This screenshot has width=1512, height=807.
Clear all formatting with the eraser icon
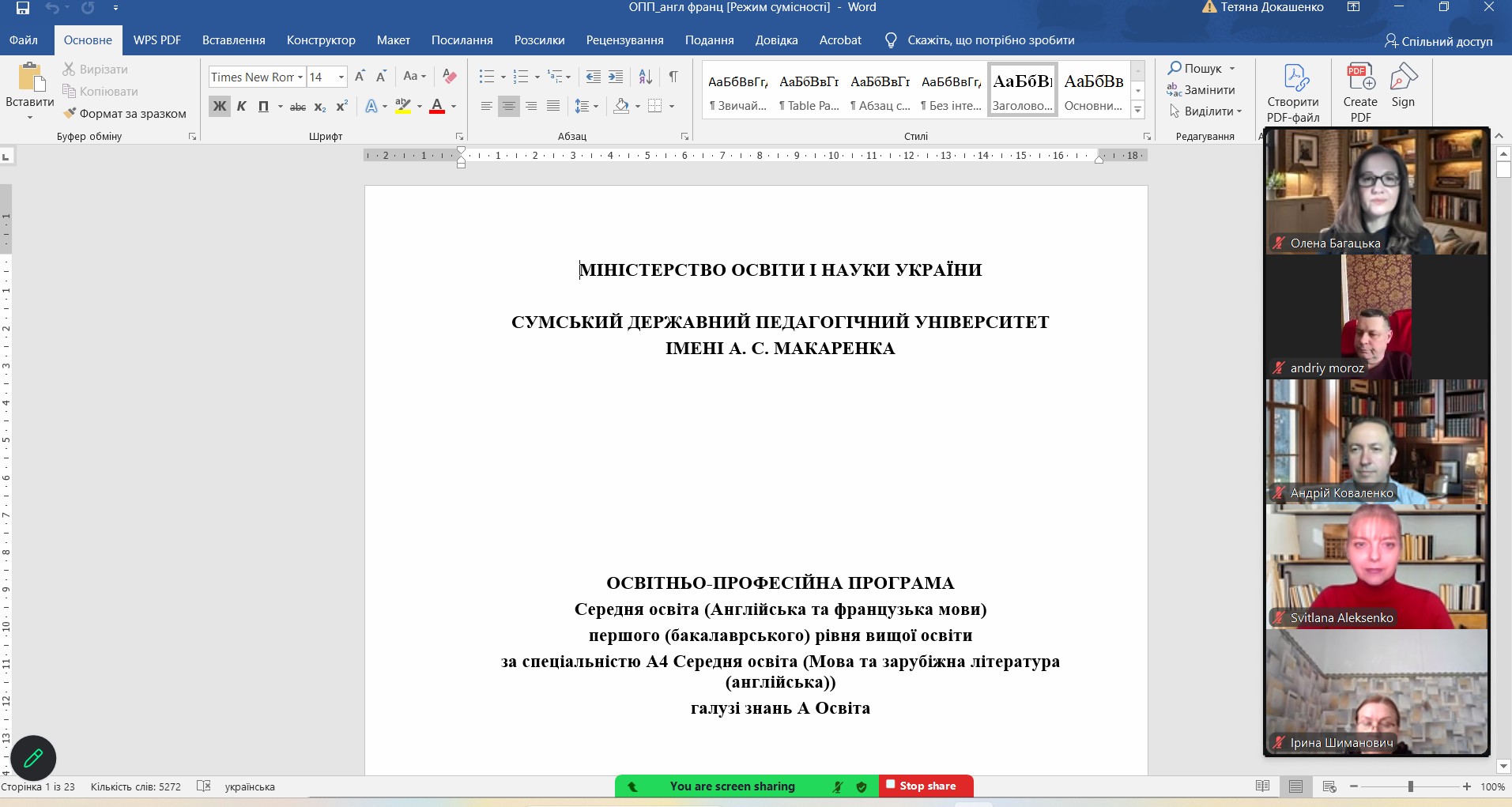[450, 77]
